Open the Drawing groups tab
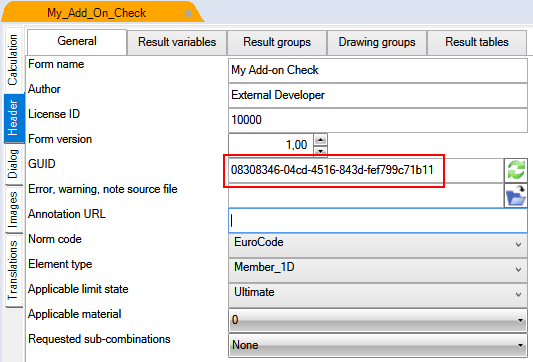 coord(377,42)
